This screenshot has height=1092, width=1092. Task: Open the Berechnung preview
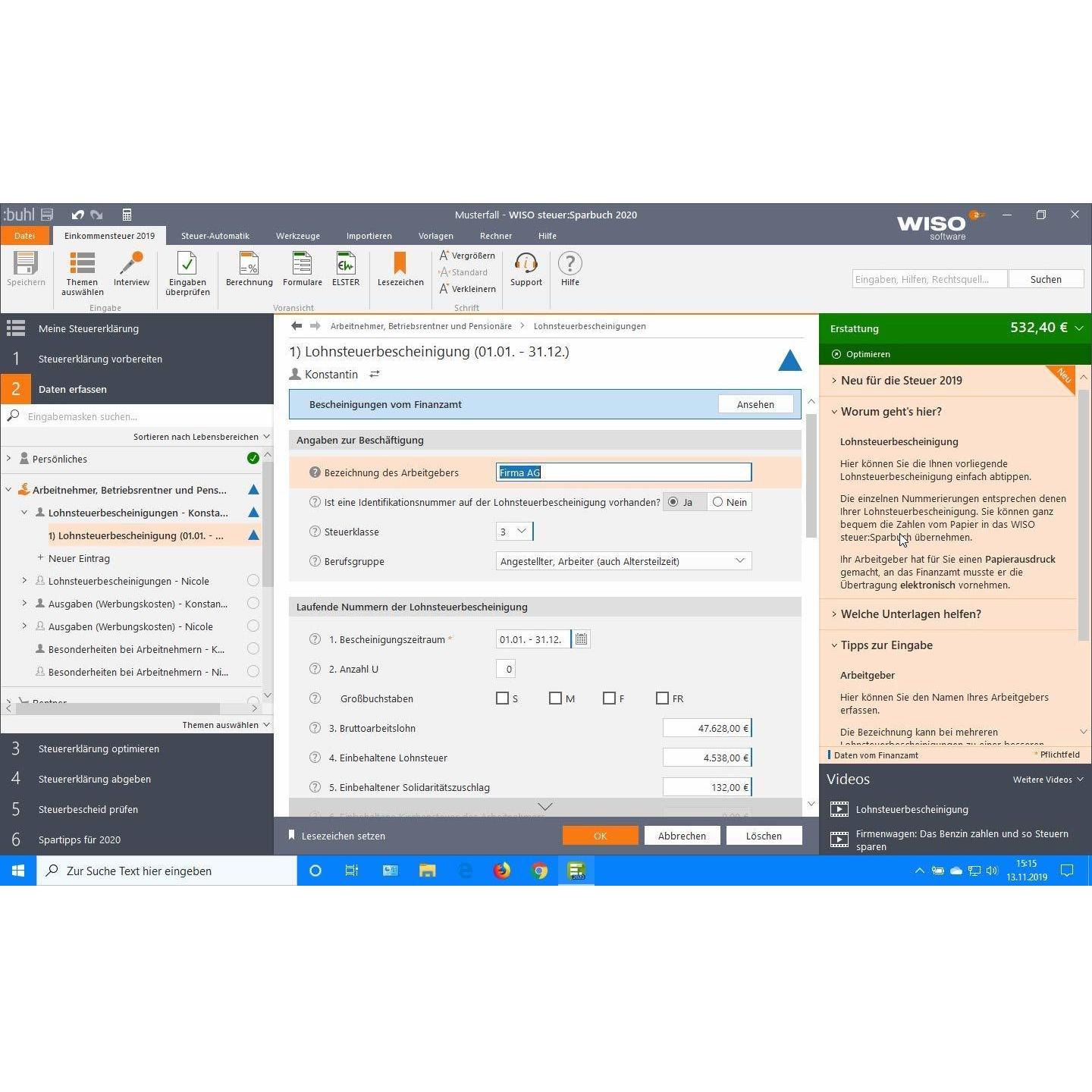point(249,269)
